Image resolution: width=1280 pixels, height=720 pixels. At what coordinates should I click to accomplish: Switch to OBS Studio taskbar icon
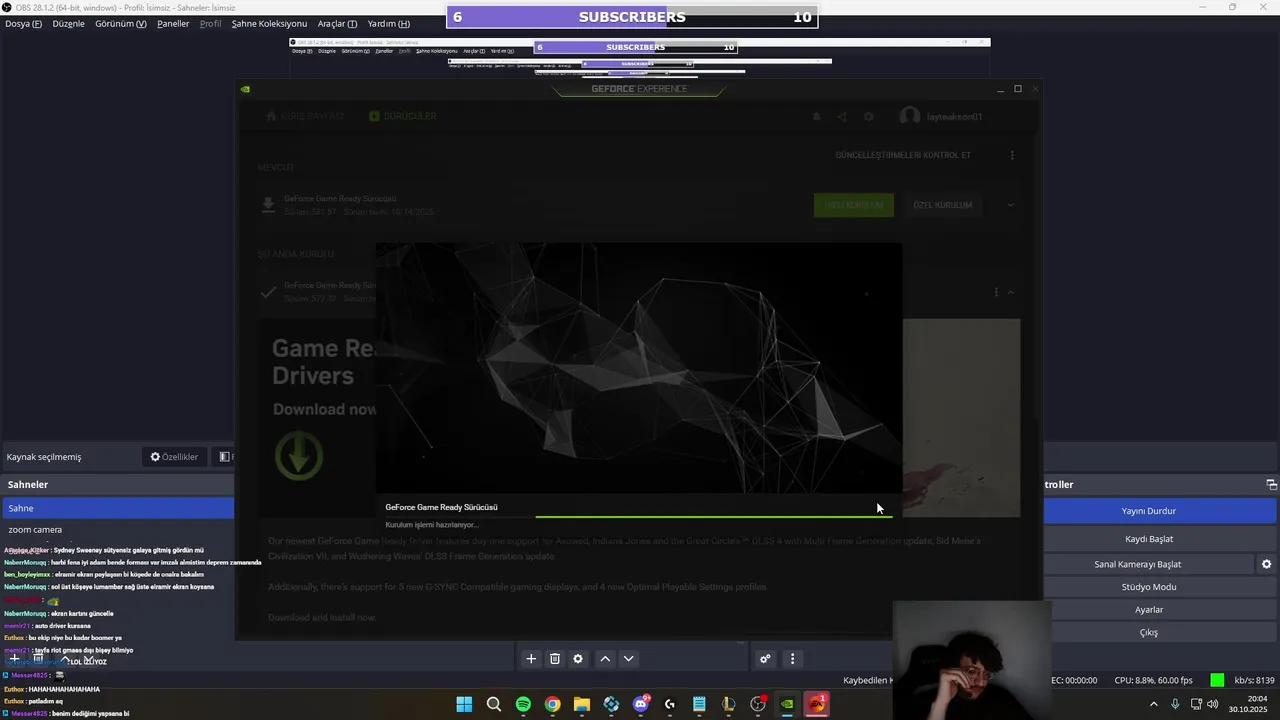(758, 704)
